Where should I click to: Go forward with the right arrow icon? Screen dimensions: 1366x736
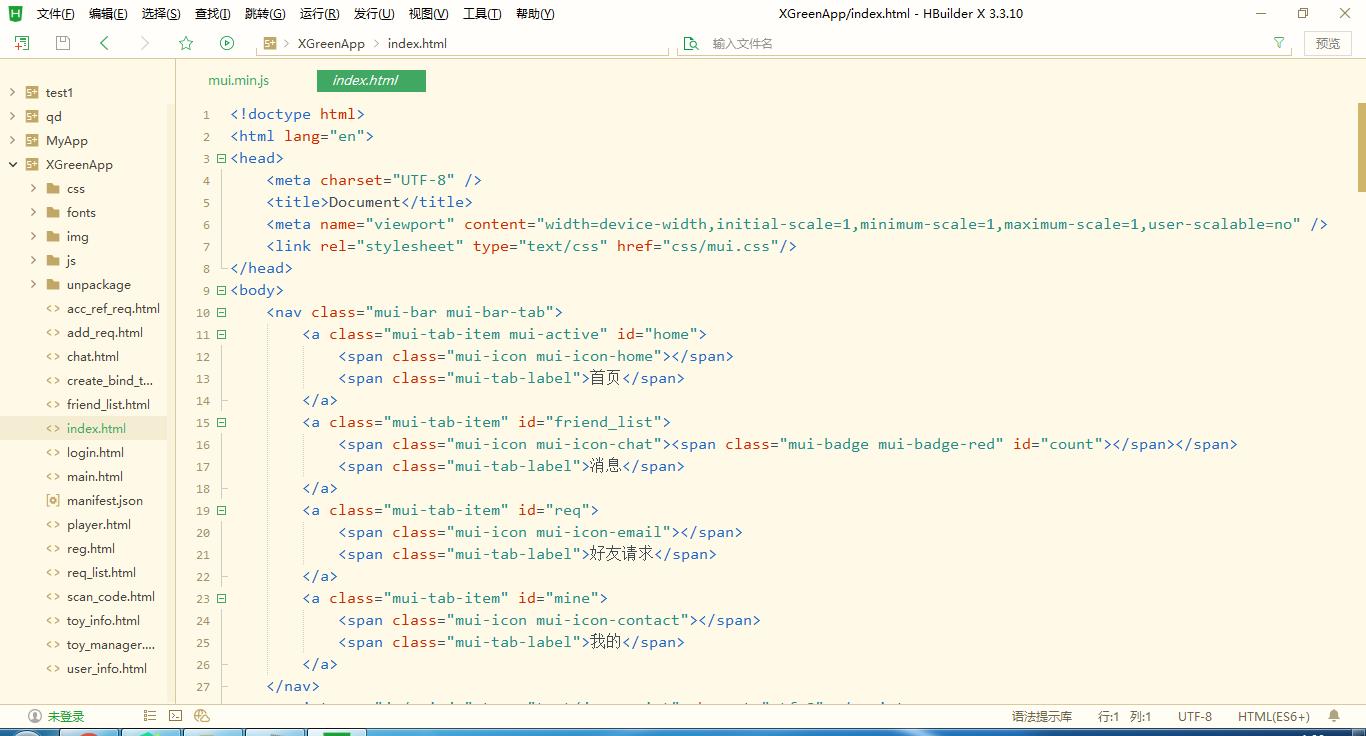click(145, 43)
